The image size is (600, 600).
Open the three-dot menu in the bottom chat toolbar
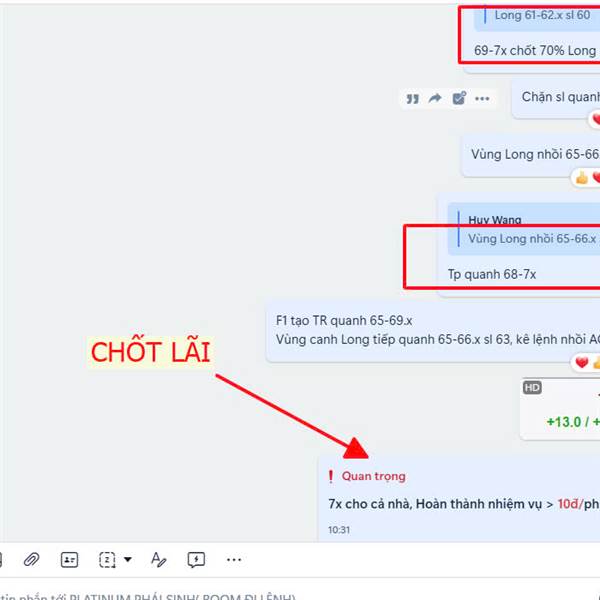tap(234, 560)
